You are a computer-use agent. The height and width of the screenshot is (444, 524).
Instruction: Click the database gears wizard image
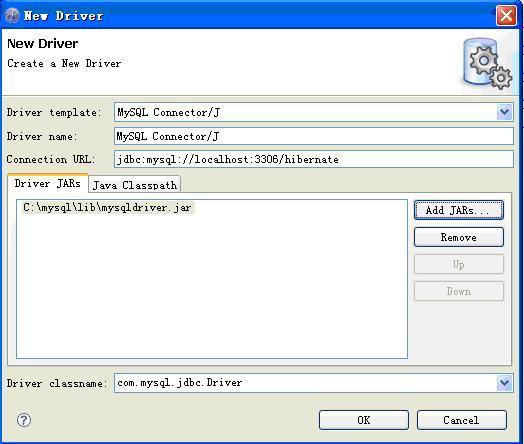tap(487, 63)
